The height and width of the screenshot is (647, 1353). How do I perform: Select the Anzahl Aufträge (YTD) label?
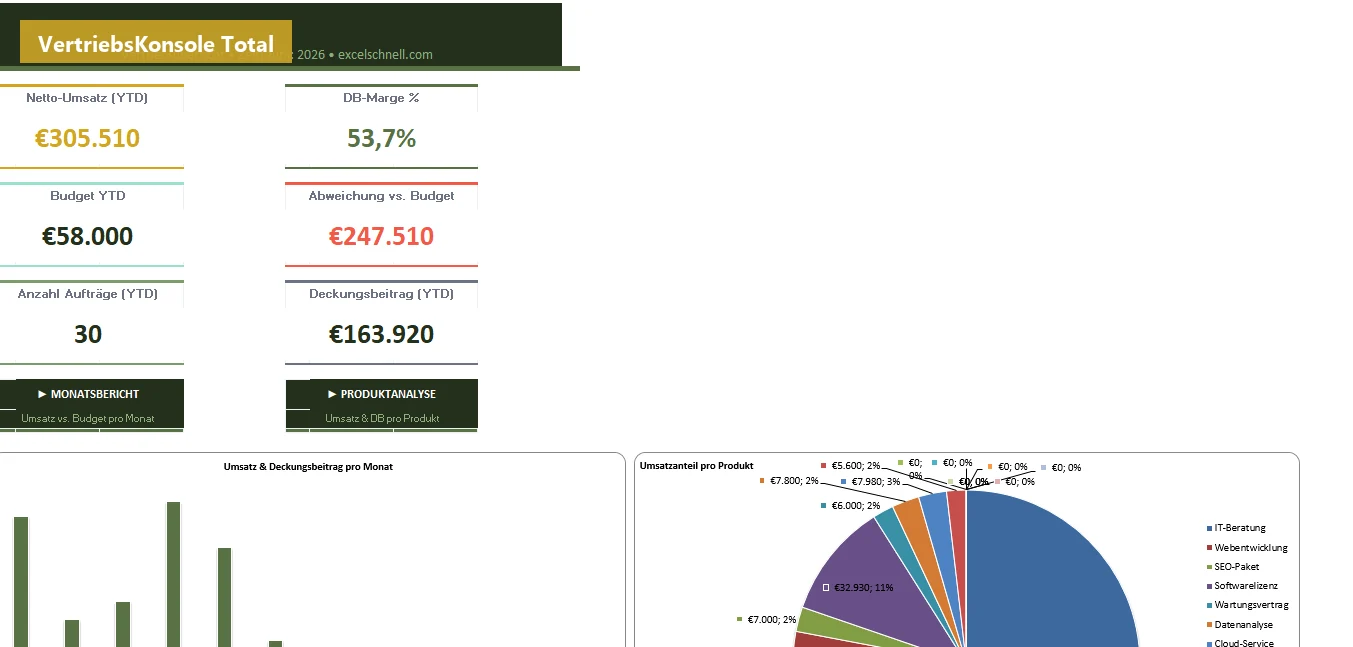[x=88, y=294]
